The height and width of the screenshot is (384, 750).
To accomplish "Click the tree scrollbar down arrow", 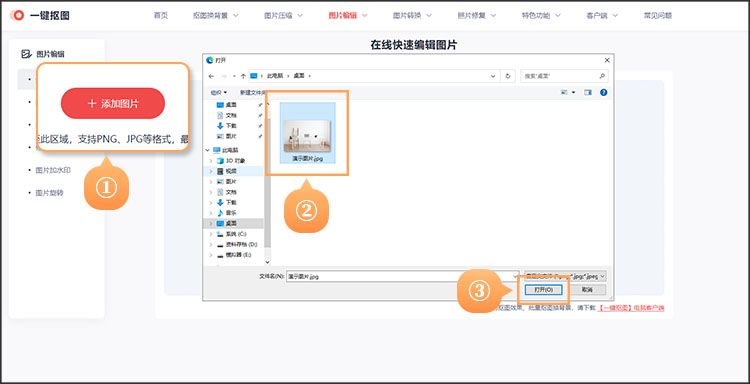I will tap(267, 262).
